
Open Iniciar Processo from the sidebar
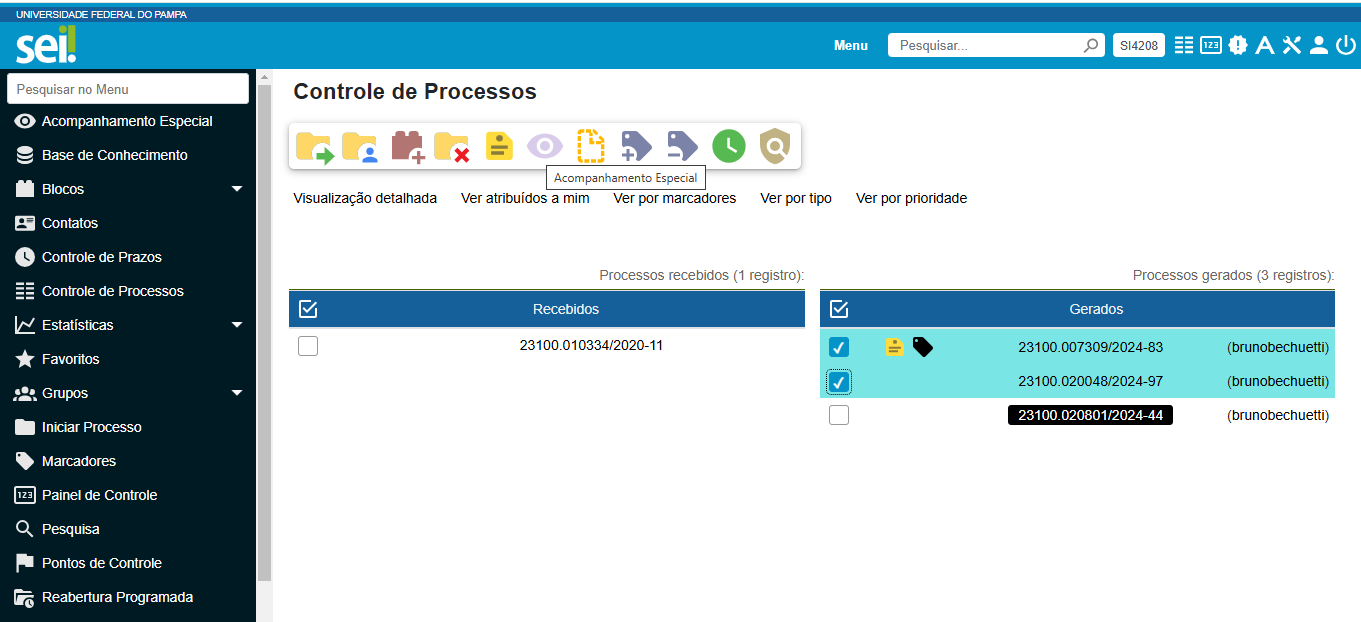pos(91,427)
